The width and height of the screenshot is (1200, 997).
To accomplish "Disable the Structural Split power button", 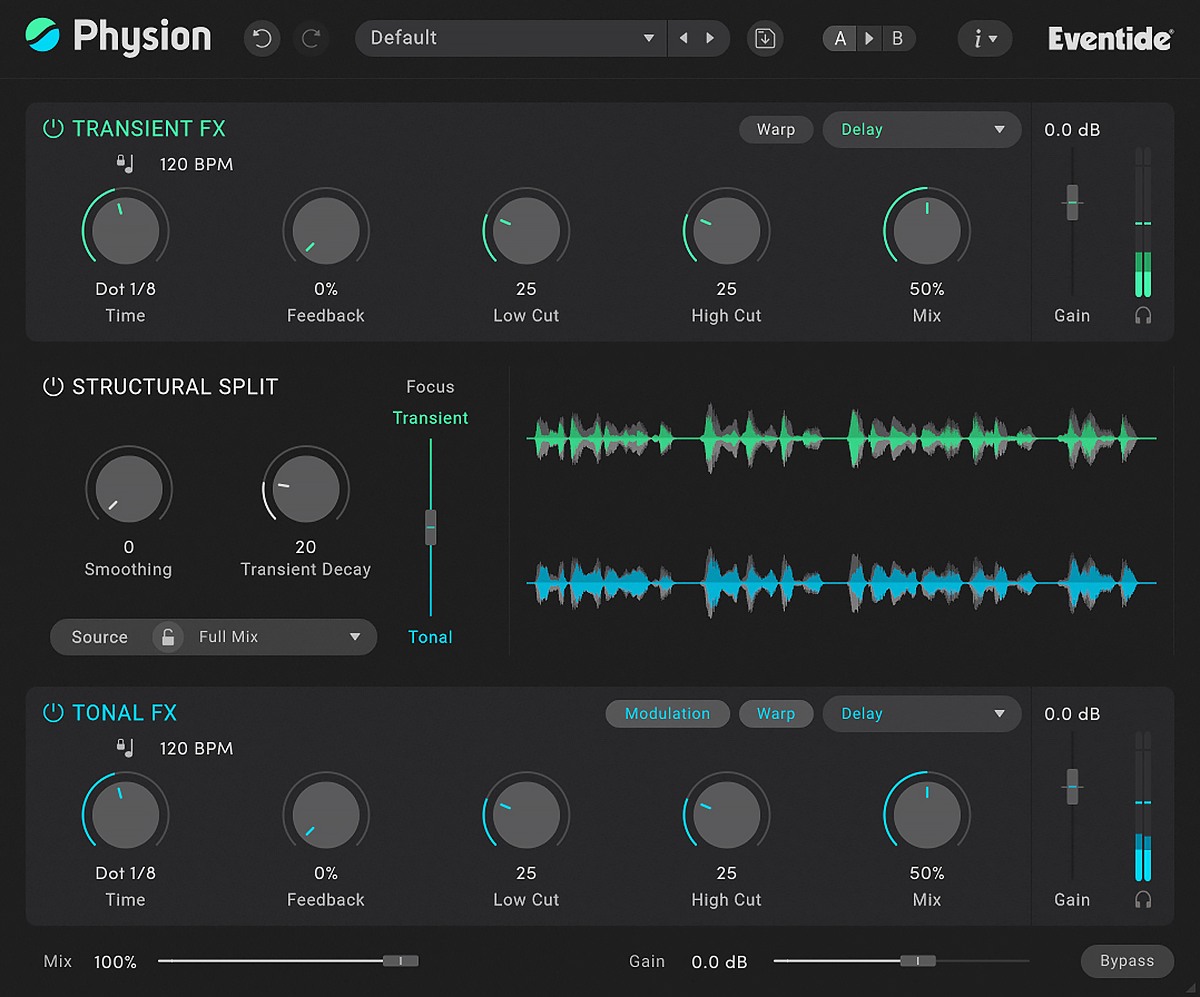I will coord(53,387).
